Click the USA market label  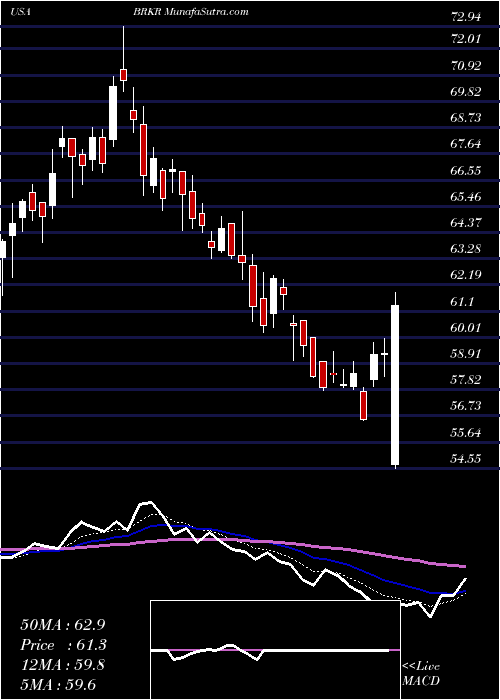[21, 12]
